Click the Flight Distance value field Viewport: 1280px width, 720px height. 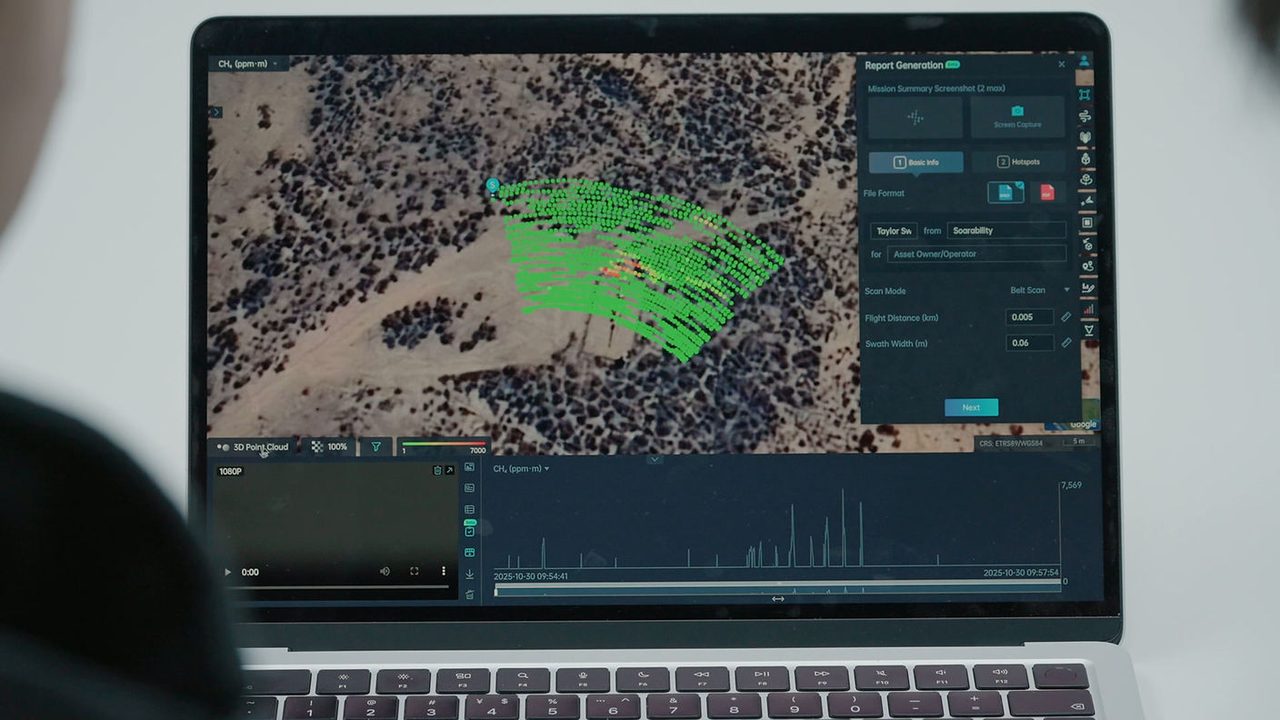pos(1030,317)
